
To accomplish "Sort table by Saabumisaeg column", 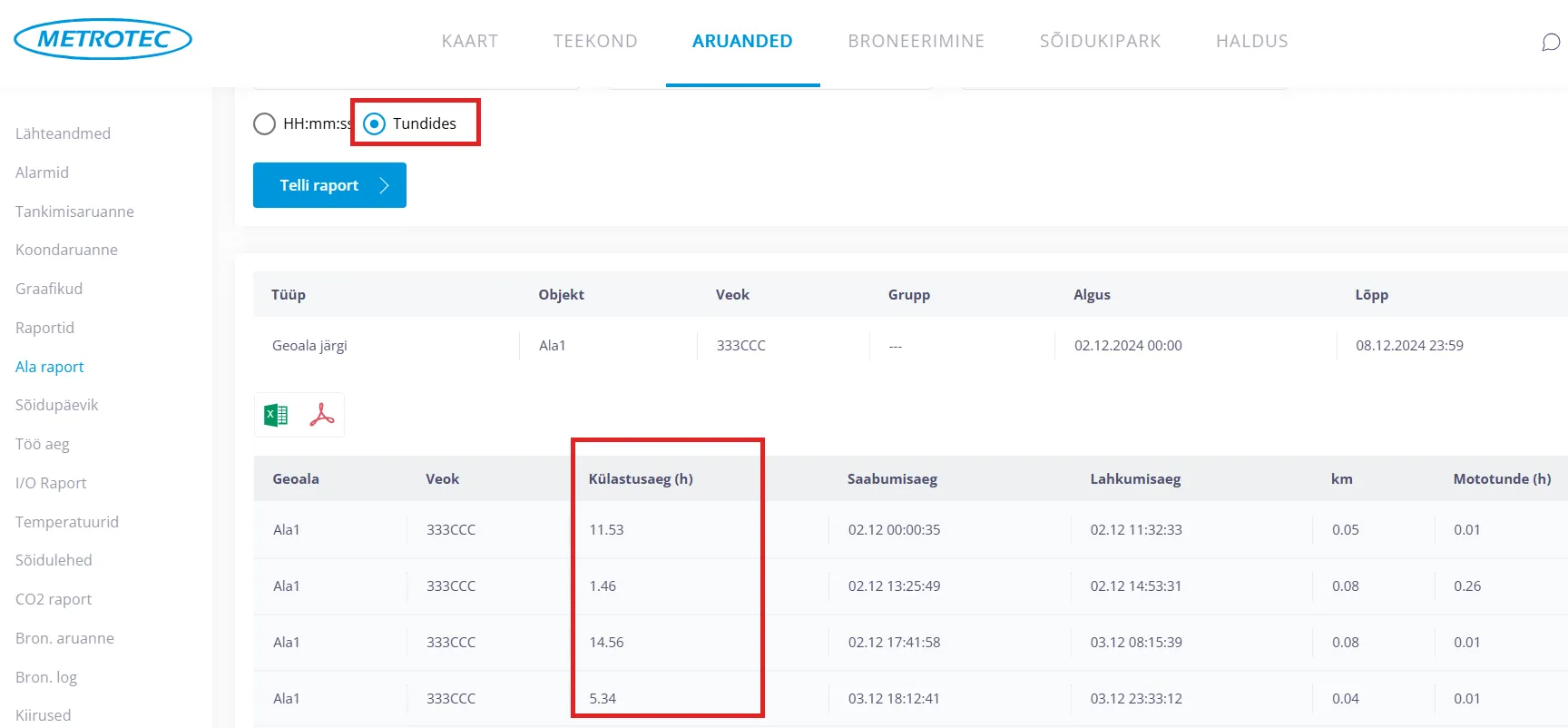I will [892, 478].
